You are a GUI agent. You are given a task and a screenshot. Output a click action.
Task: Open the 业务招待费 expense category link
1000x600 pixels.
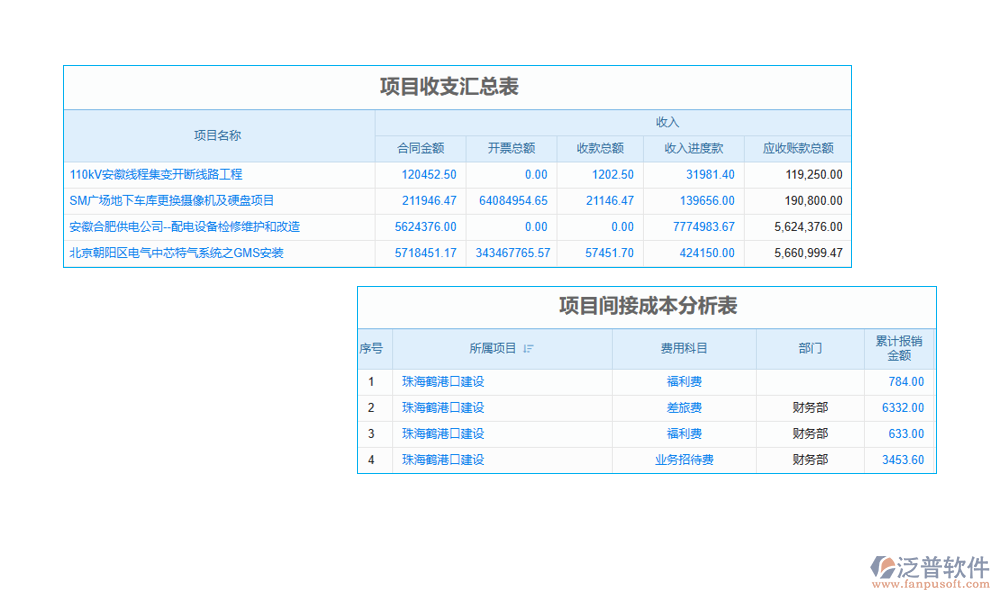683,459
